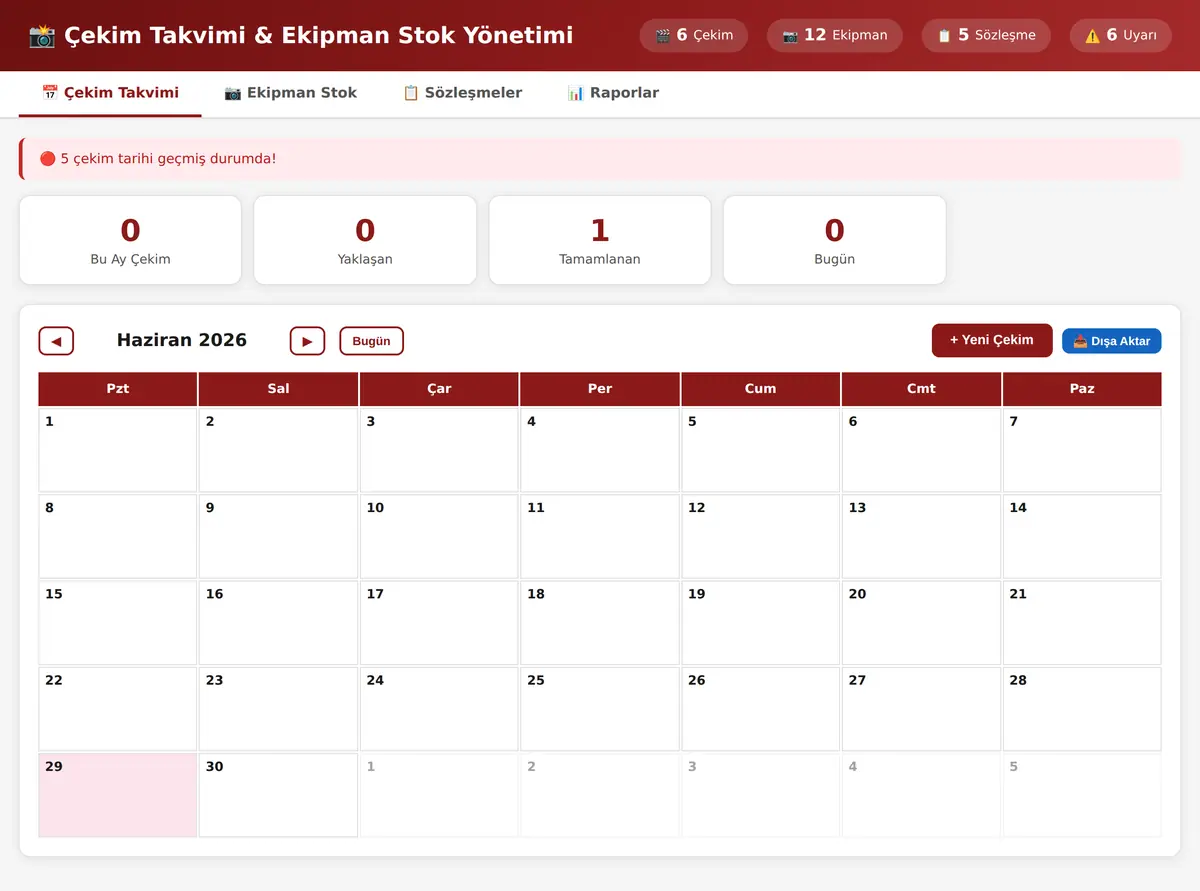The height and width of the screenshot is (891, 1200).
Task: Click the camera icon in Ekipman badge
Action: pyautogui.click(x=790, y=36)
